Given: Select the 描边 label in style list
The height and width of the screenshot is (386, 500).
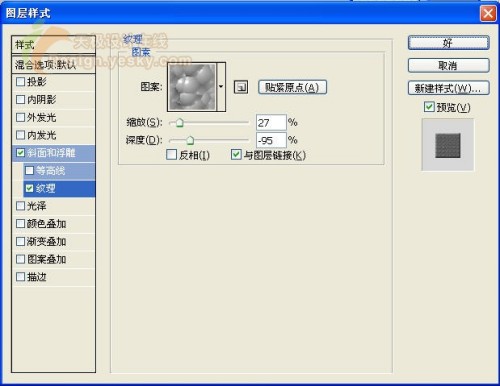Looking at the screenshot, I should click(36, 277).
